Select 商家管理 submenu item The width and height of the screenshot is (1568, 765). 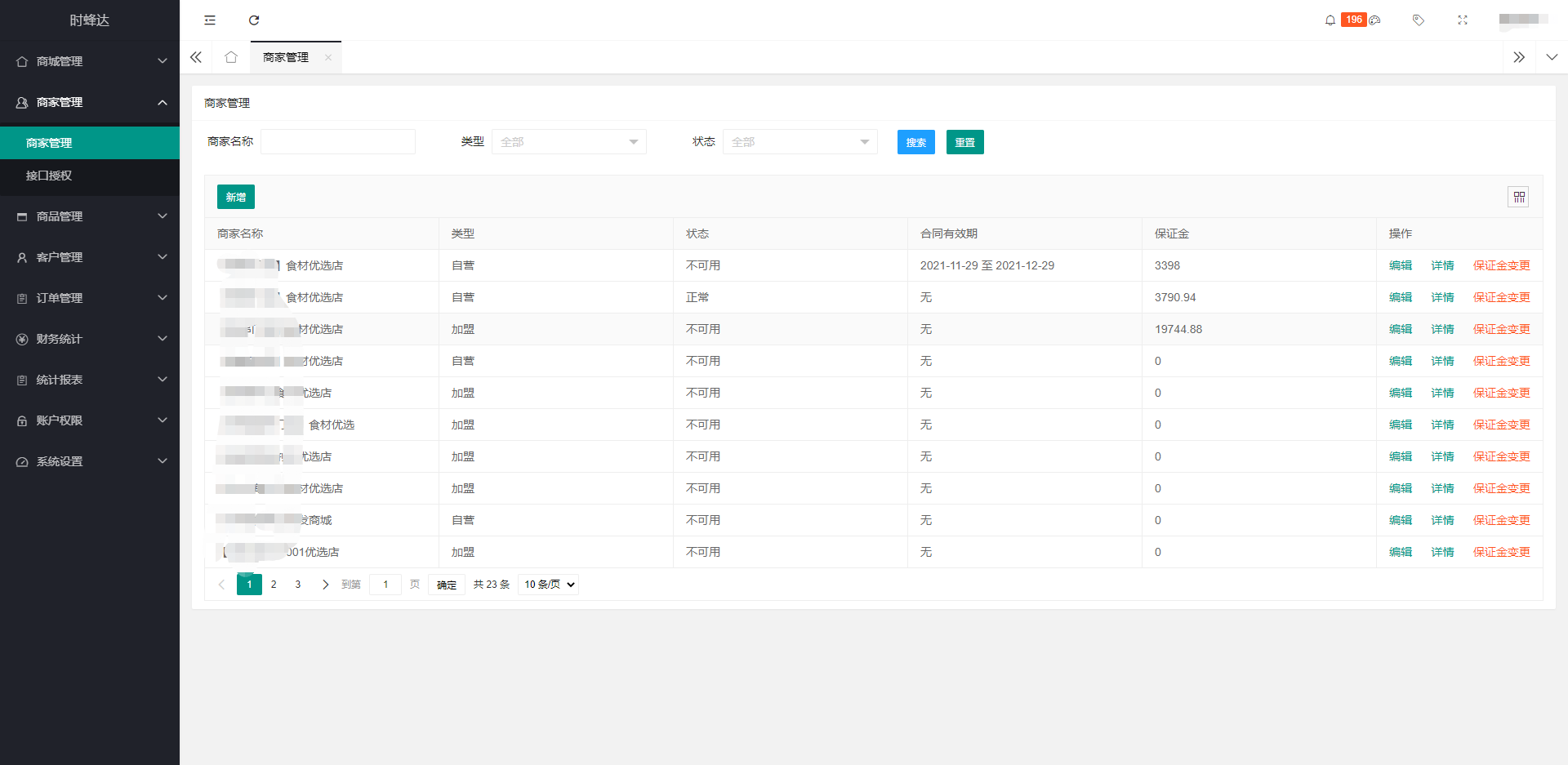(x=90, y=143)
